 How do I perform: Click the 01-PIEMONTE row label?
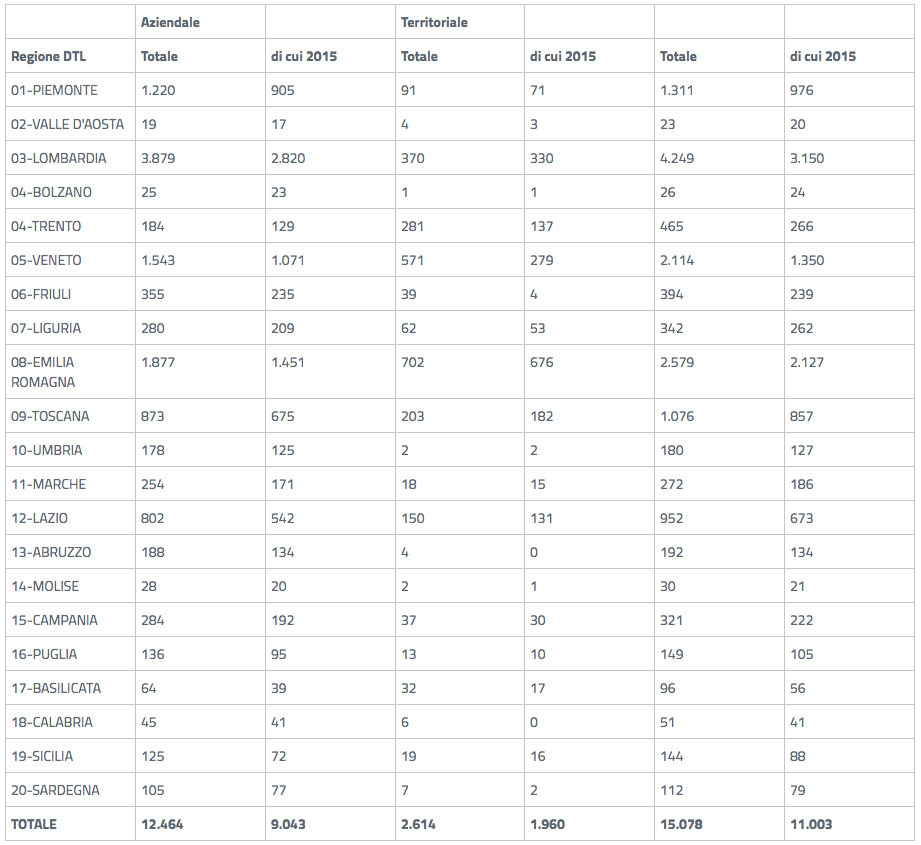54,90
